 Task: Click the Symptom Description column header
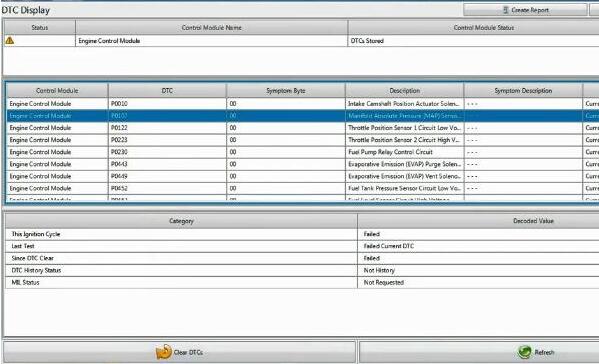click(x=523, y=91)
